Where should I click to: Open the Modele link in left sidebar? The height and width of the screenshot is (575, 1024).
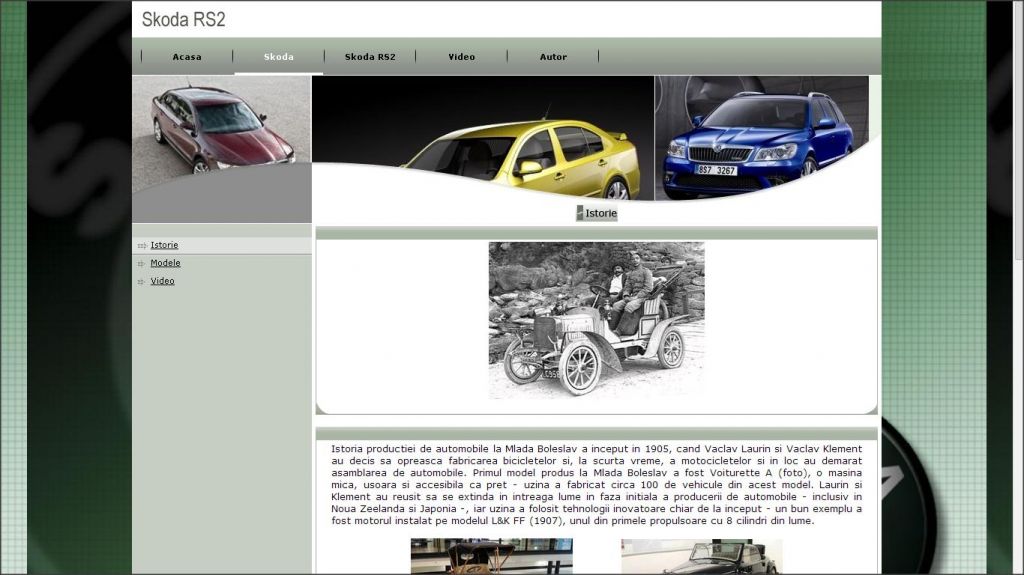coord(165,263)
